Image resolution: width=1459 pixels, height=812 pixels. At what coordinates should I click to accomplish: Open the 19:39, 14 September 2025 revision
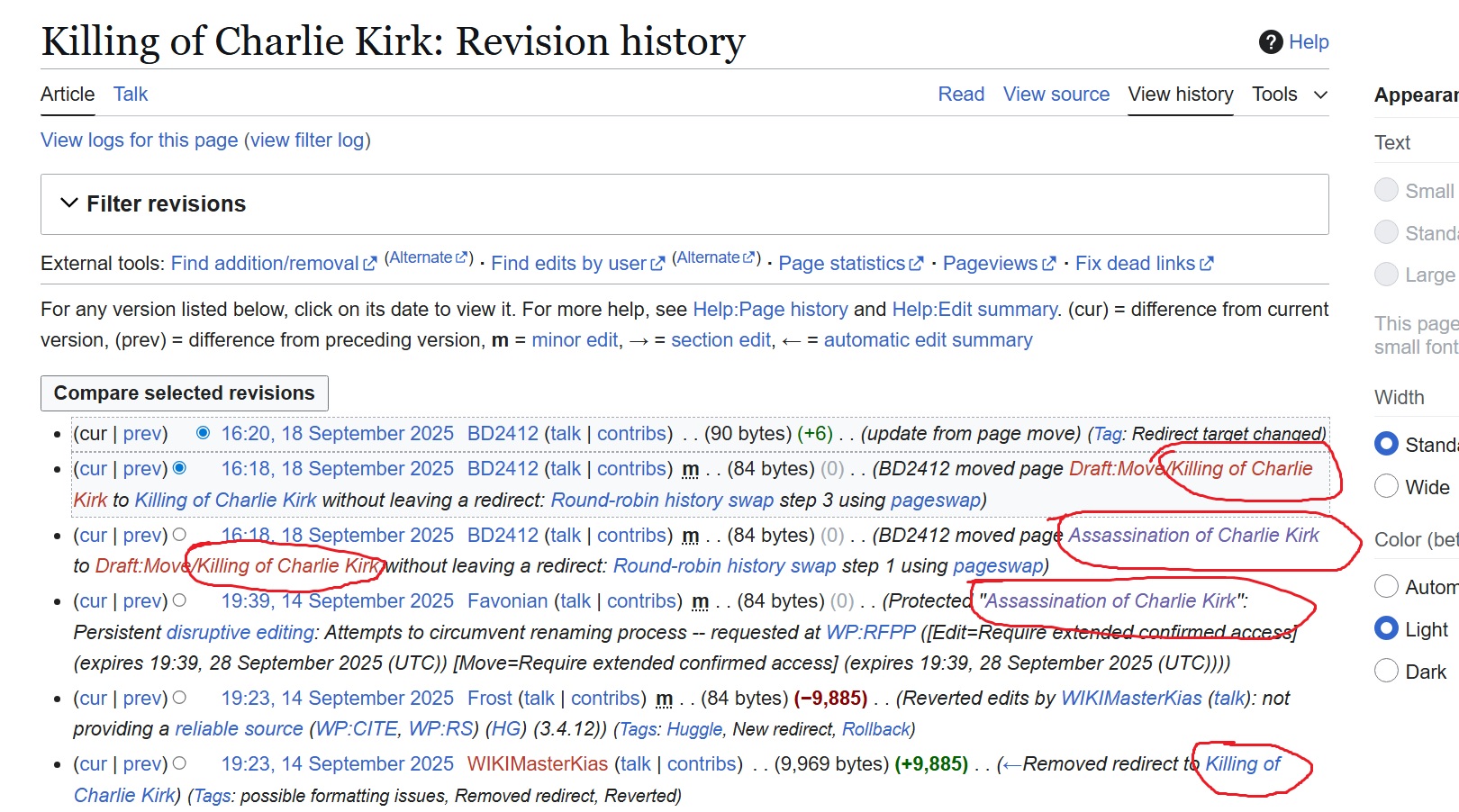338,601
